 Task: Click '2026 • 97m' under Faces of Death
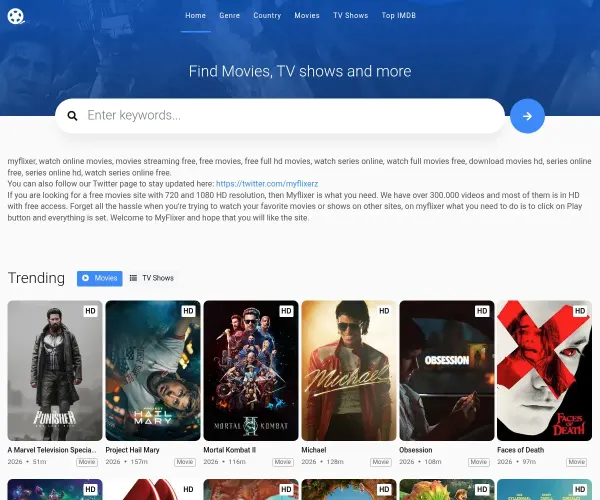pyautogui.click(x=517, y=462)
